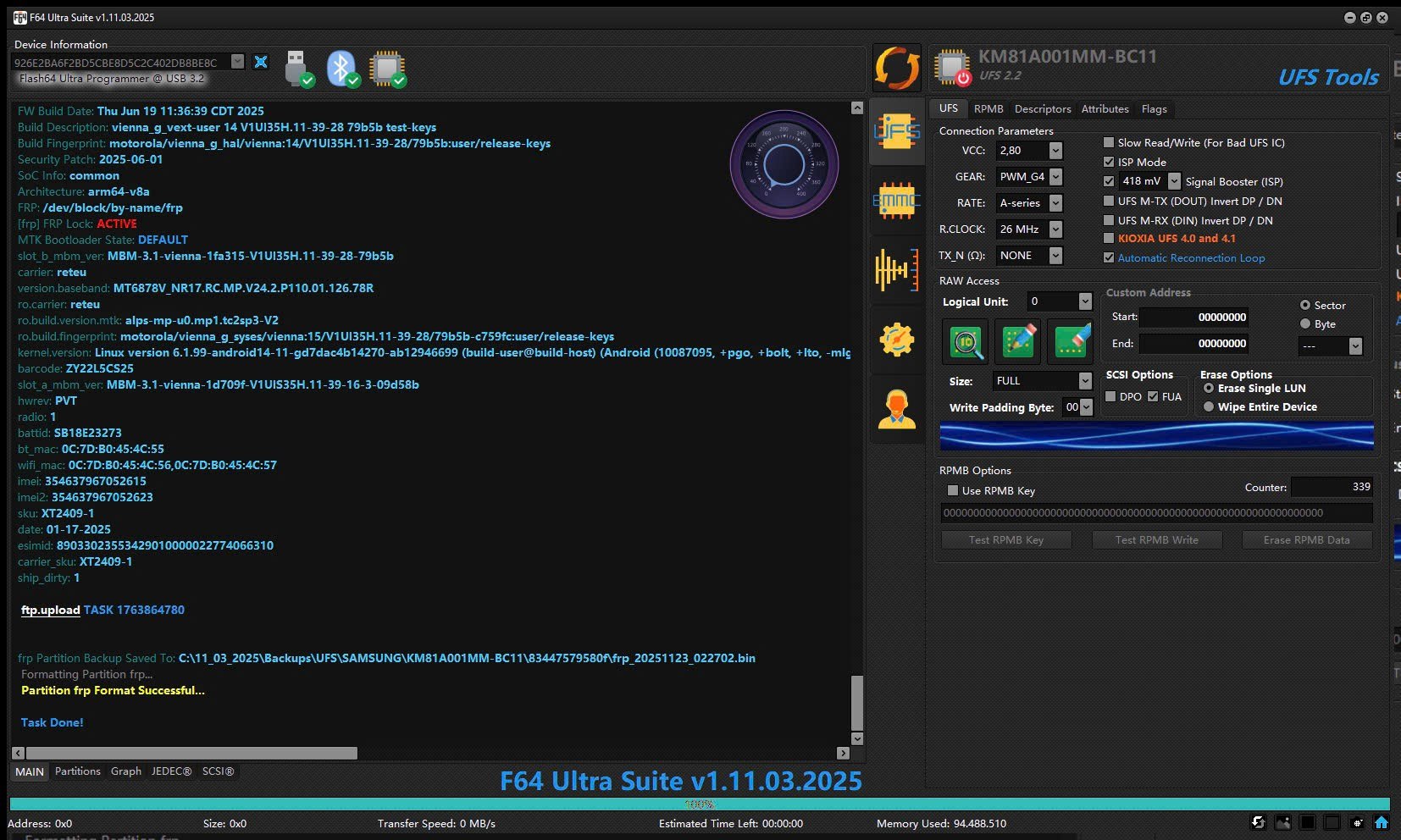Open the RATE A-series dropdown
The width and height of the screenshot is (1401, 840).
coord(1055,202)
